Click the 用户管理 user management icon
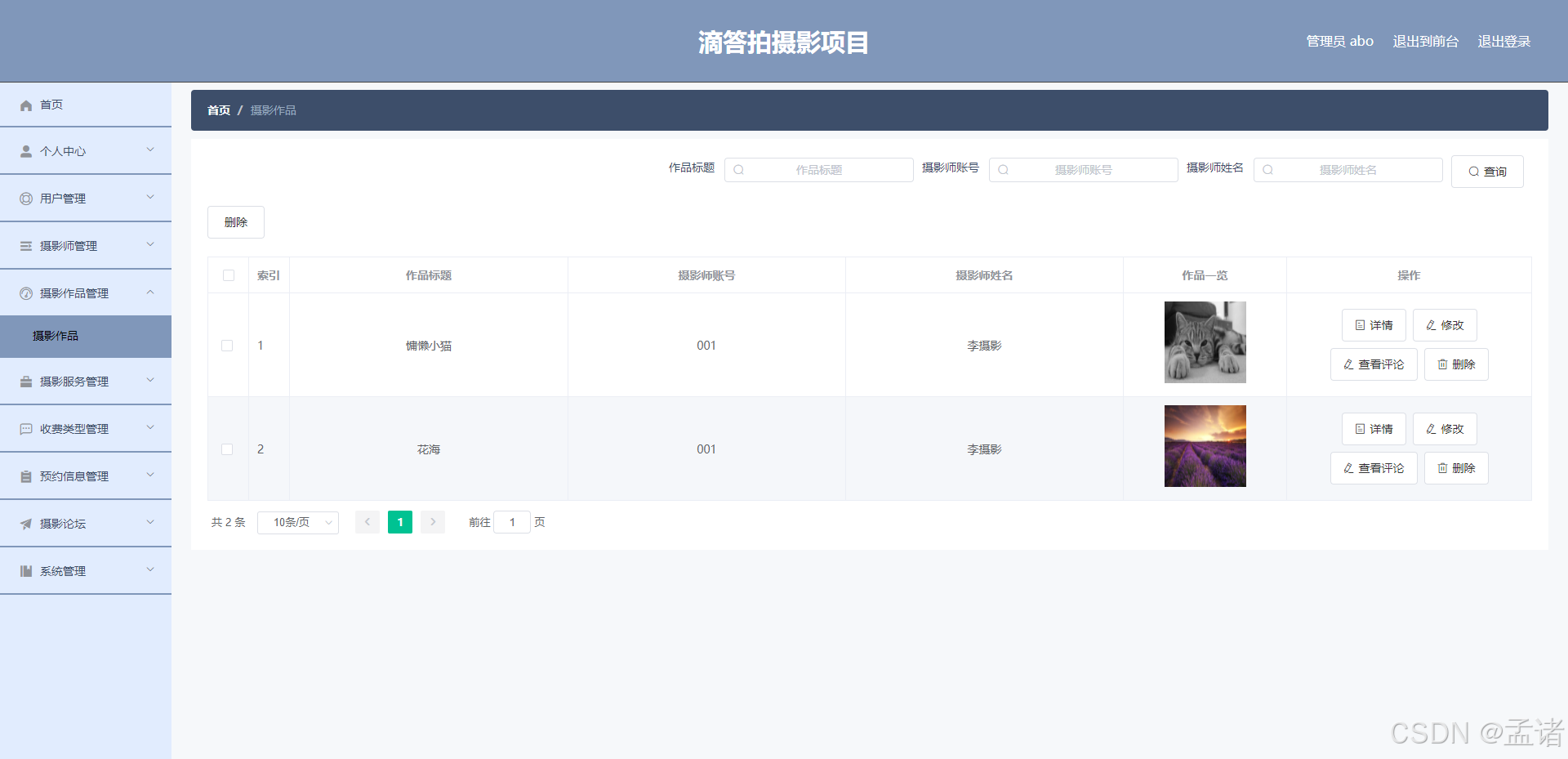 tap(24, 198)
